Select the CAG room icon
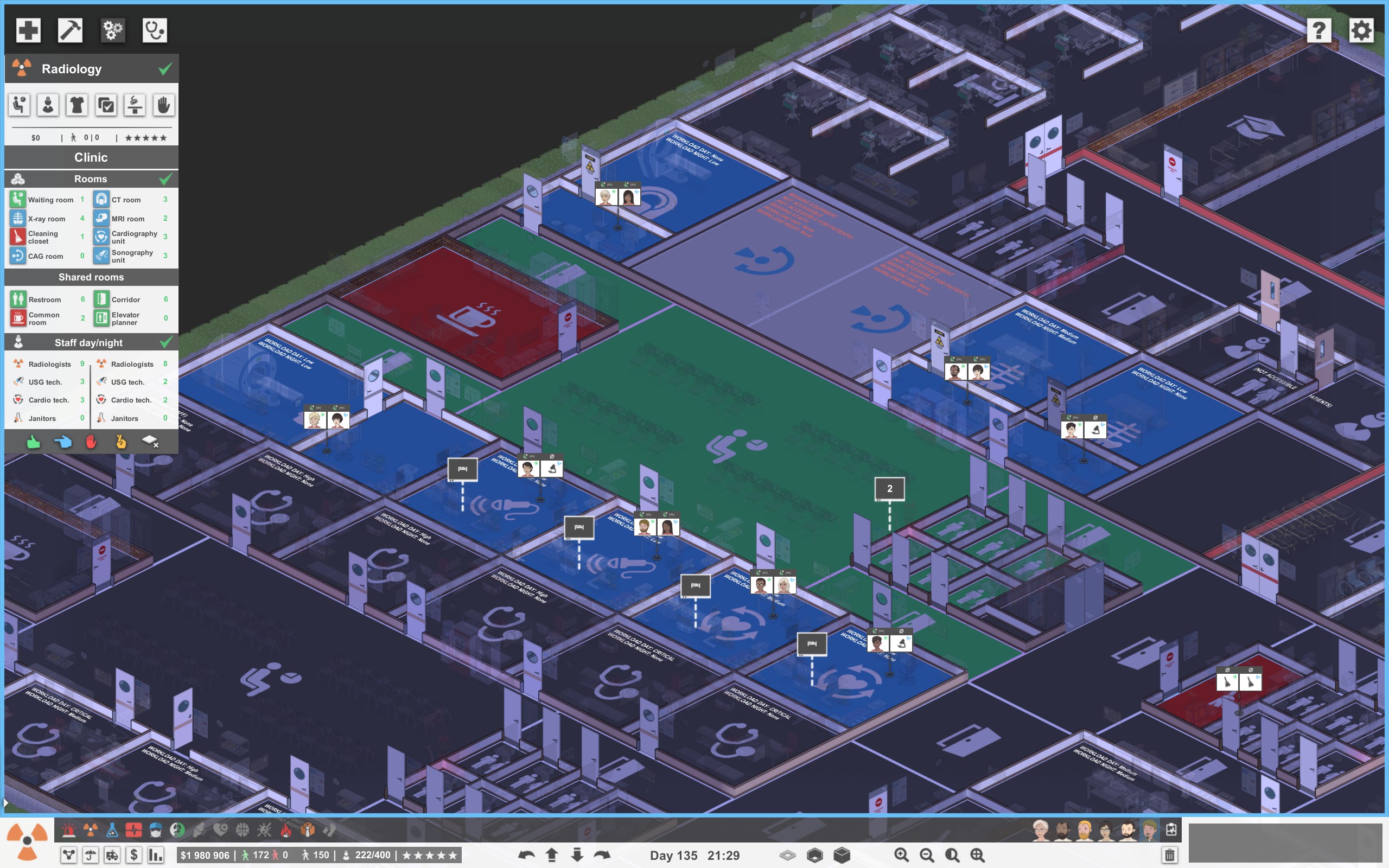 pyautogui.click(x=18, y=256)
